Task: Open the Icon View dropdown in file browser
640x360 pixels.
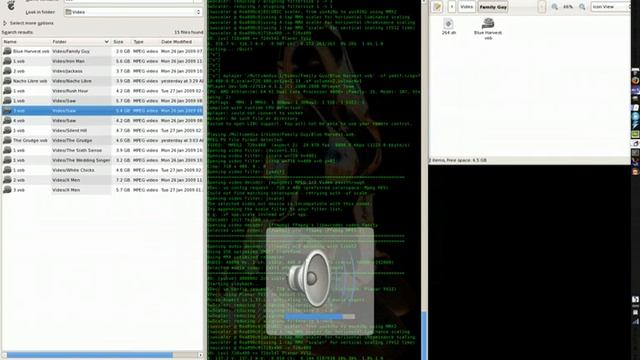Action: [x=611, y=7]
